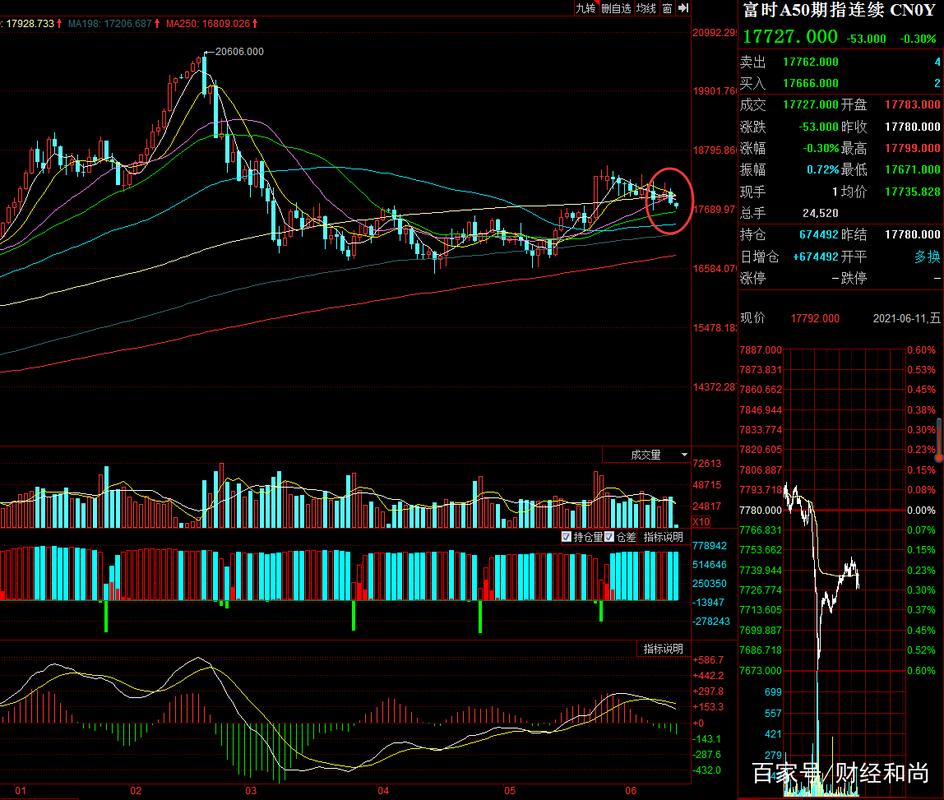Click 删自选 to remove from watchlist

(x=616, y=8)
